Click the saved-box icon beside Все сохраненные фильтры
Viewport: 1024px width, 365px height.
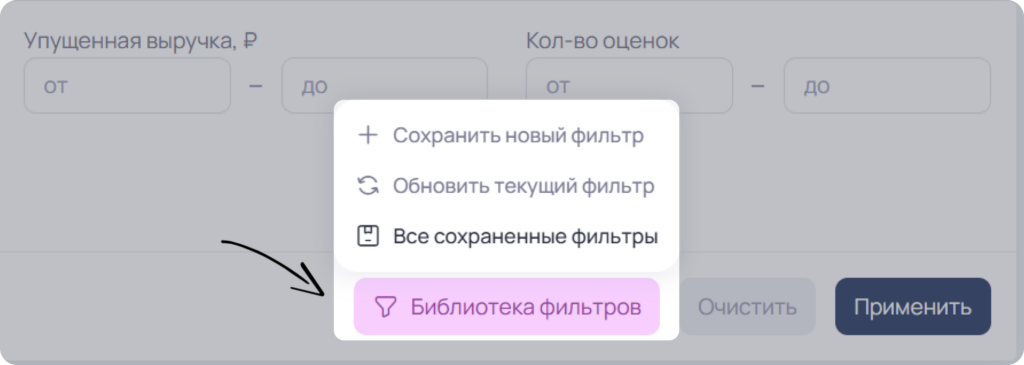[x=368, y=236]
